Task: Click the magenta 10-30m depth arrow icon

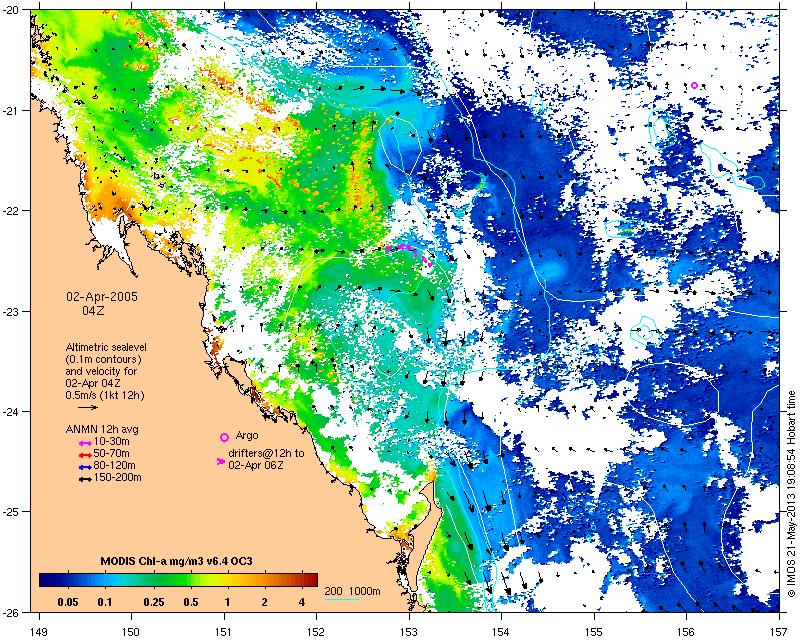Action: click(x=85, y=443)
